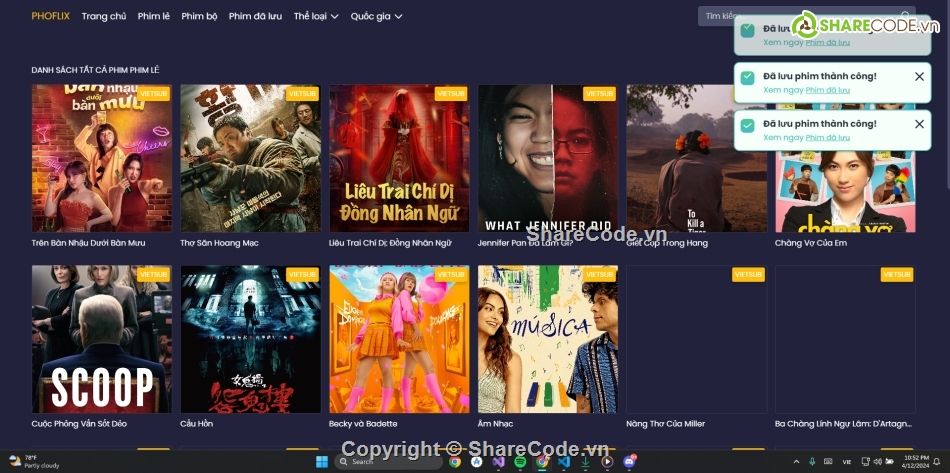This screenshot has width=950, height=473.
Task: Click the taskbar Search box
Action: point(388,461)
